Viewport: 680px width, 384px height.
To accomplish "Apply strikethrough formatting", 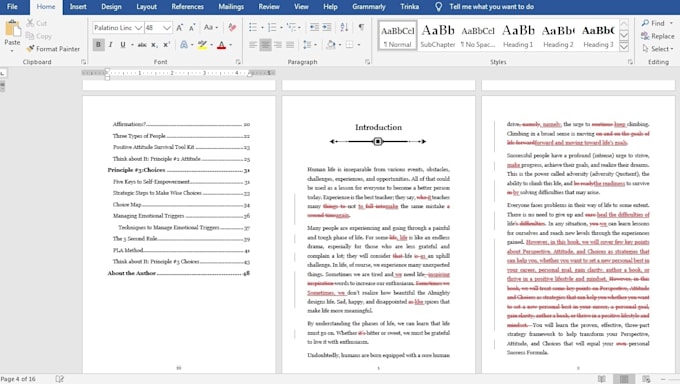I will (142, 45).
